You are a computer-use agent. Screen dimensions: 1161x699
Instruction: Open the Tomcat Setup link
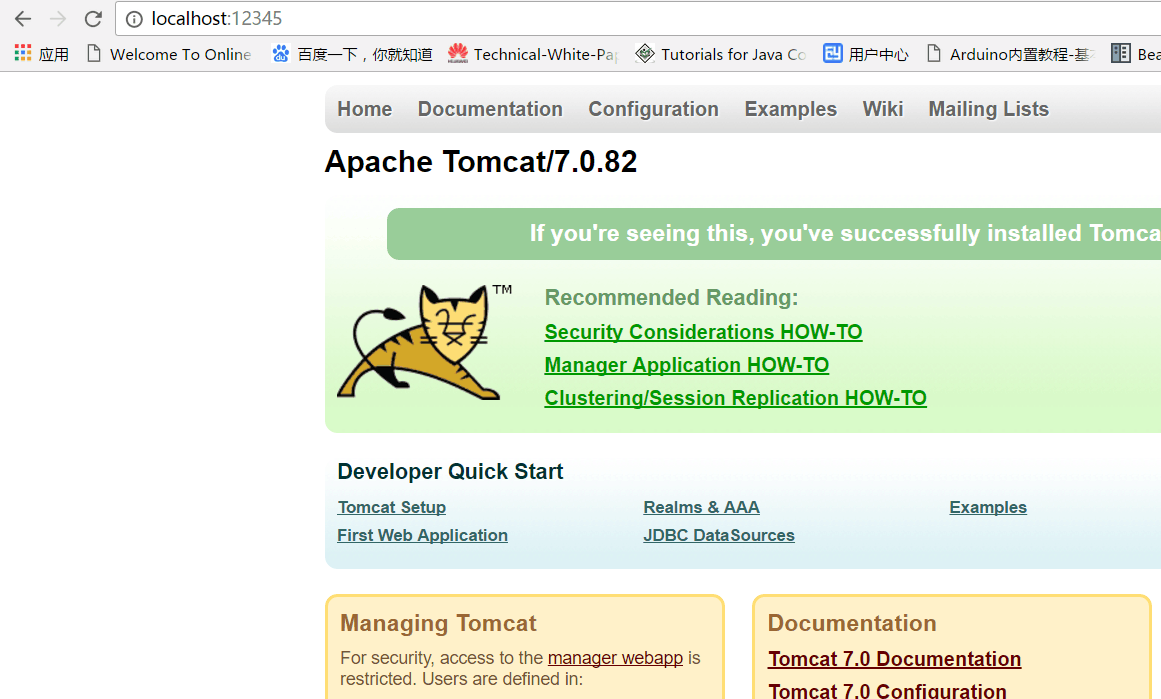392,507
